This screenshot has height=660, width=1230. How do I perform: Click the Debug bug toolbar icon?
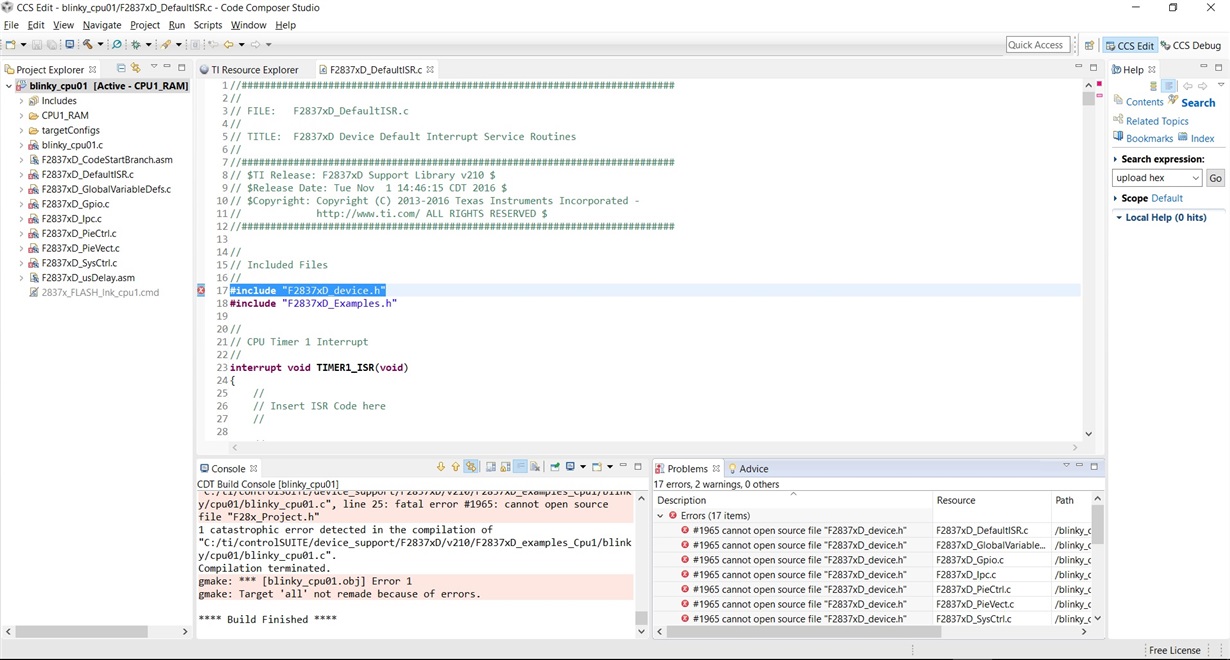pyautogui.click(x=136, y=44)
